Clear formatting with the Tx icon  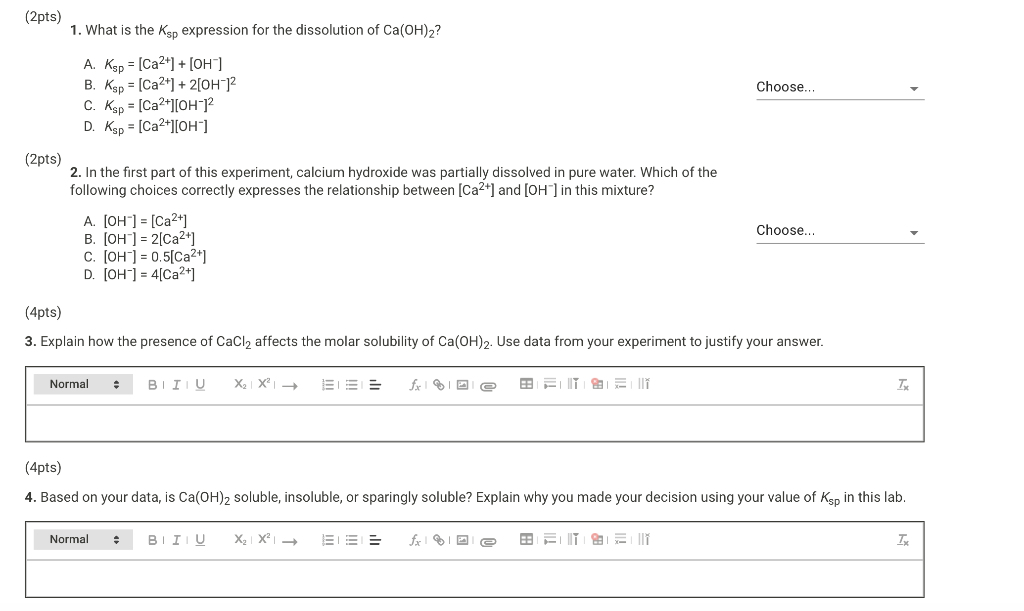pyautogui.click(x=903, y=384)
